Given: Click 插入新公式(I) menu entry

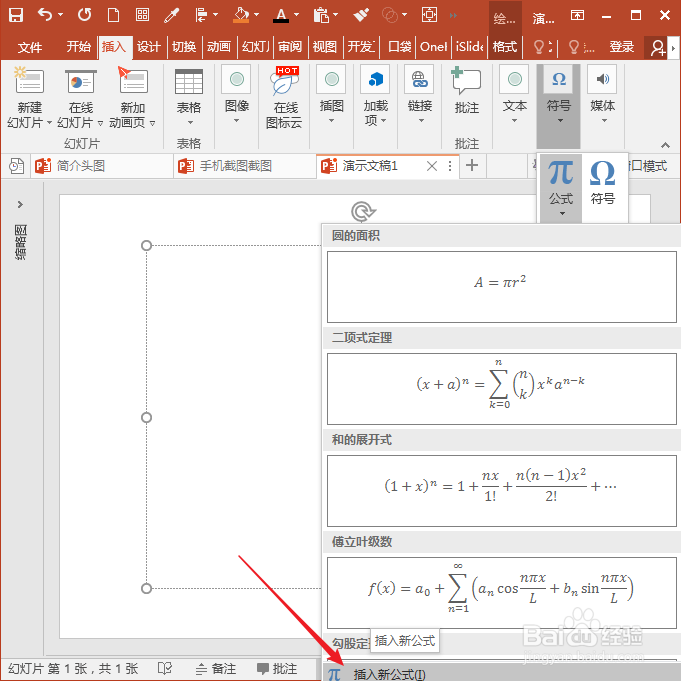Looking at the screenshot, I should (502, 672).
